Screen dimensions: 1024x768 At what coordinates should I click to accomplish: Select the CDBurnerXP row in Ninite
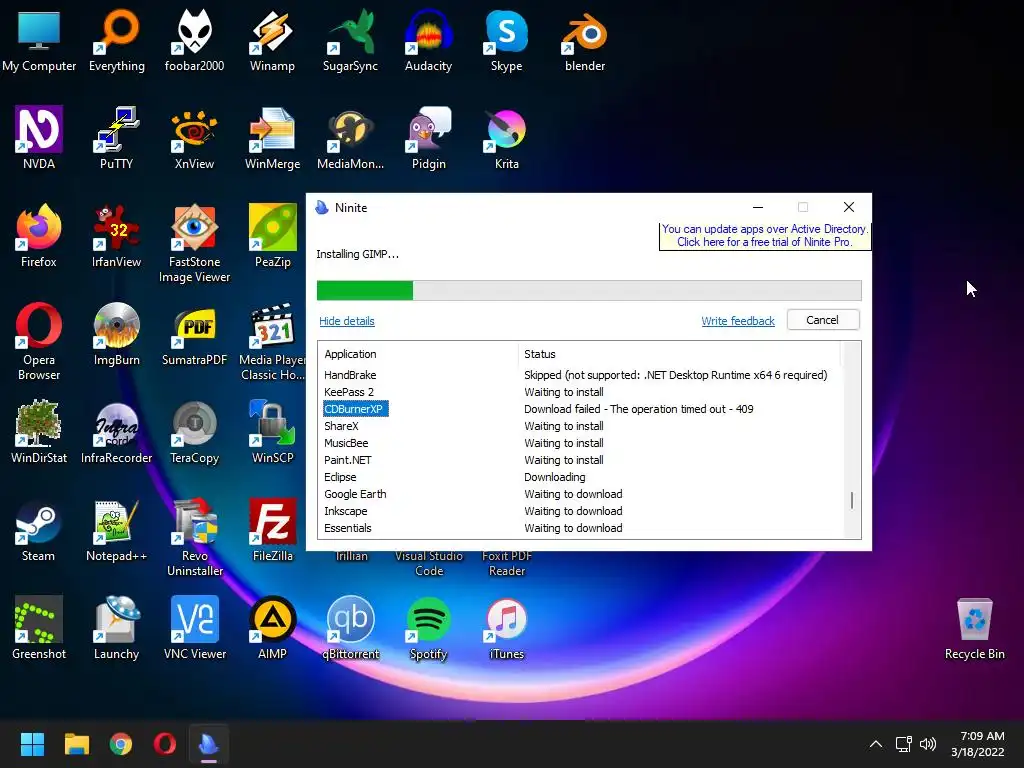(x=582, y=409)
